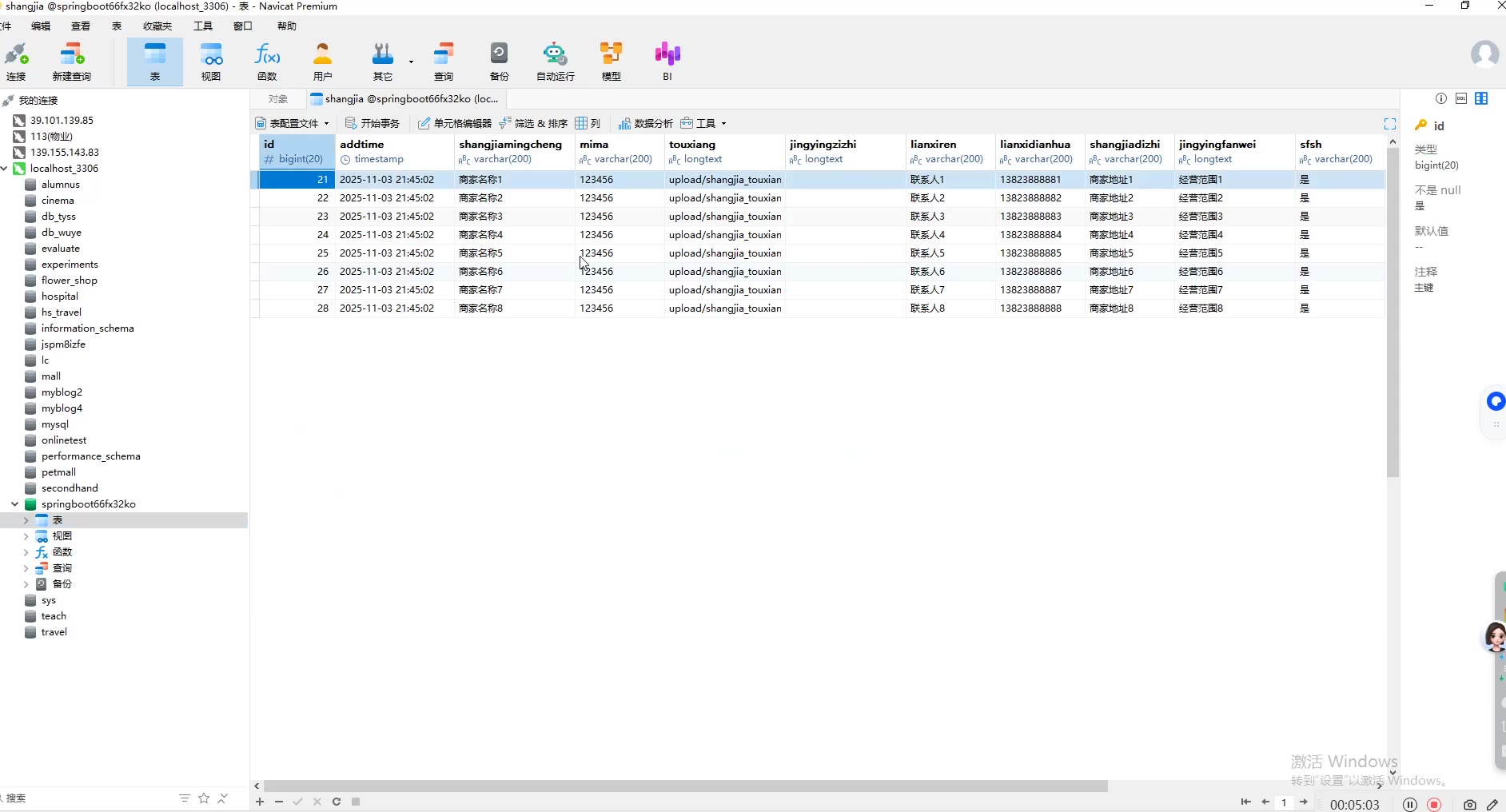The image size is (1506, 812).
Task: Switch to the 对象 tab
Action: 278,99
